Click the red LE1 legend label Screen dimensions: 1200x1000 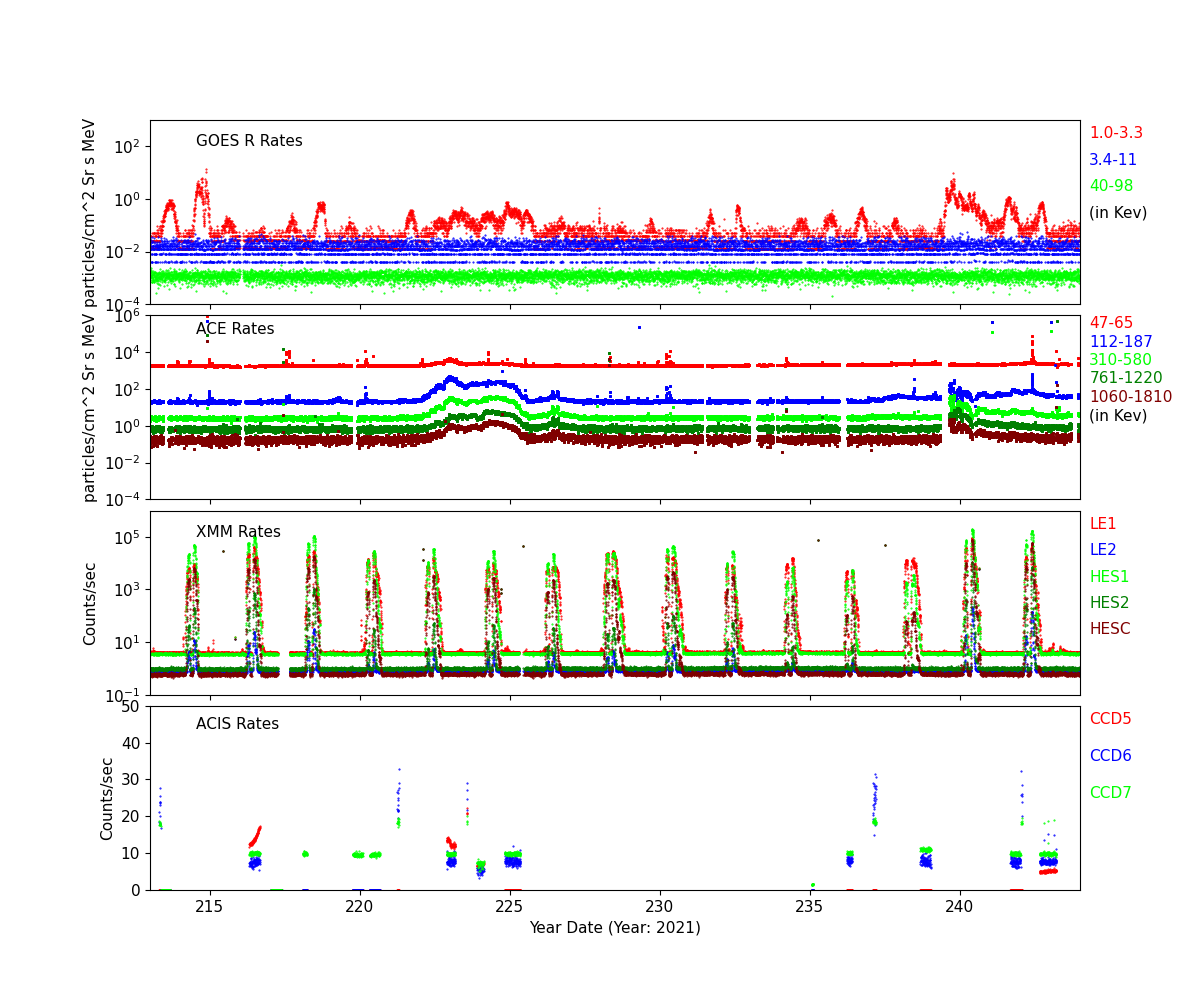pyautogui.click(x=1102, y=524)
